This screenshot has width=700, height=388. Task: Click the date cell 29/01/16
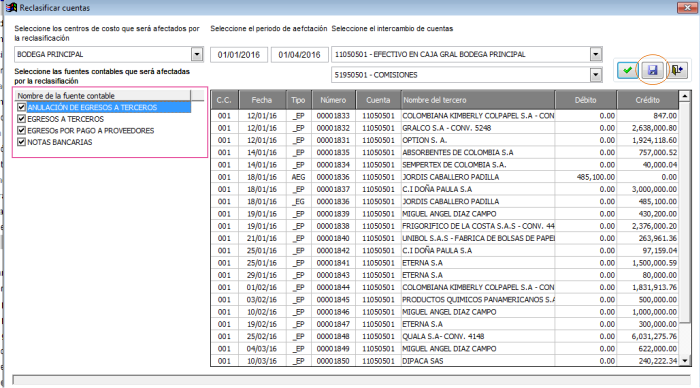[x=262, y=275]
